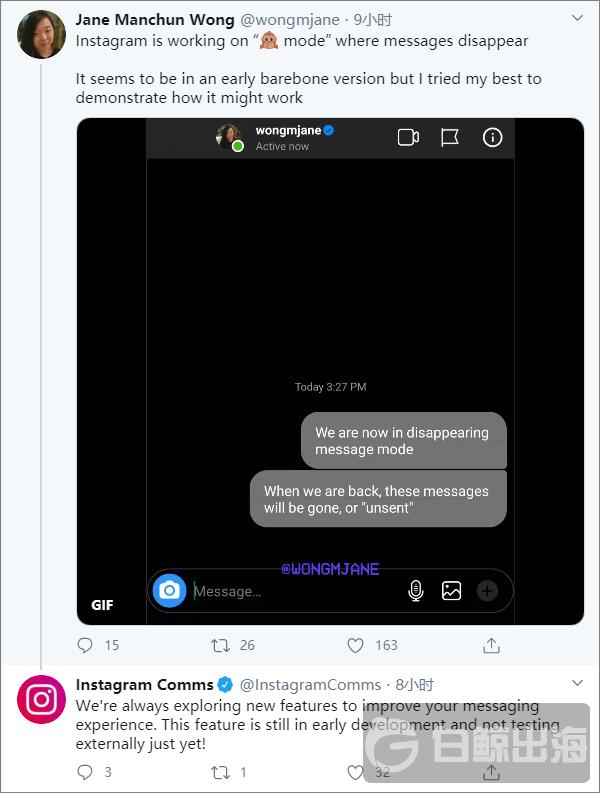Click the flag icon in chat header
Viewport: 600px width, 793px height.
(450, 138)
